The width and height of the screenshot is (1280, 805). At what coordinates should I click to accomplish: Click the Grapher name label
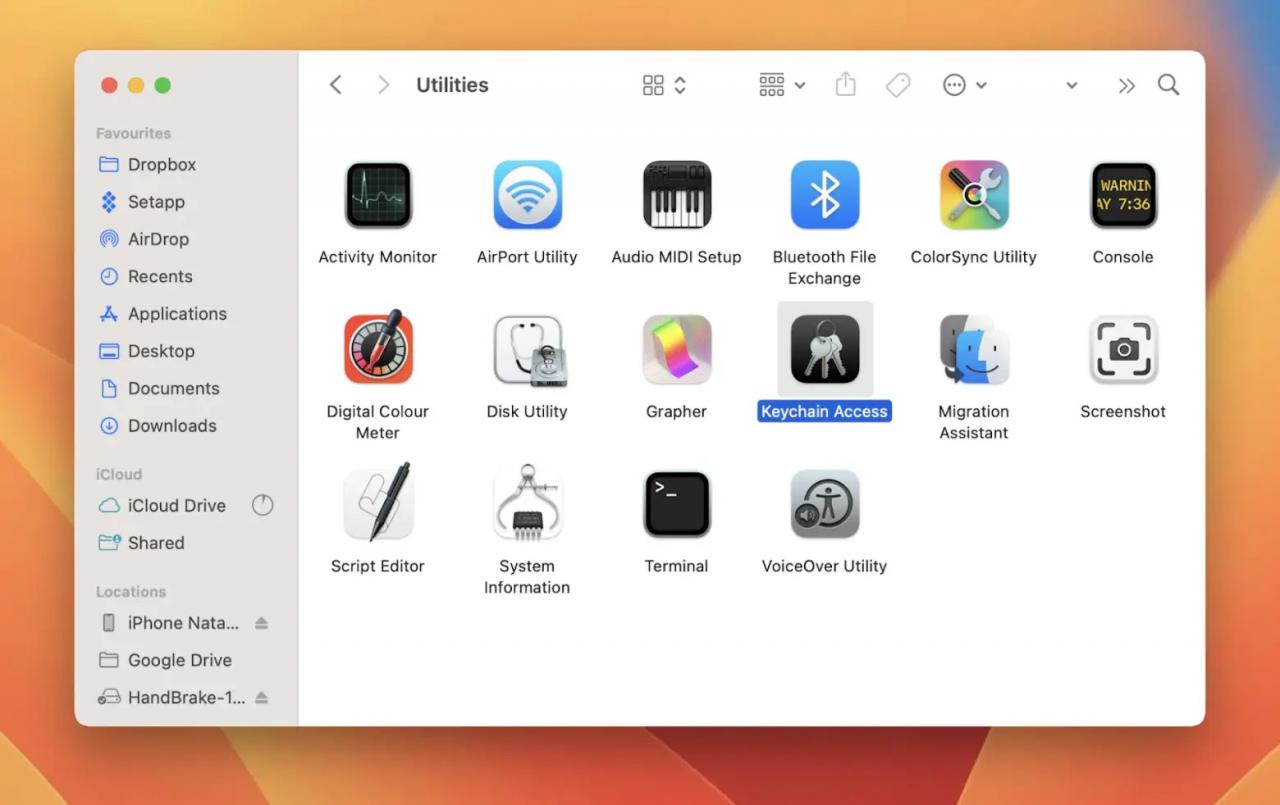[x=676, y=411]
